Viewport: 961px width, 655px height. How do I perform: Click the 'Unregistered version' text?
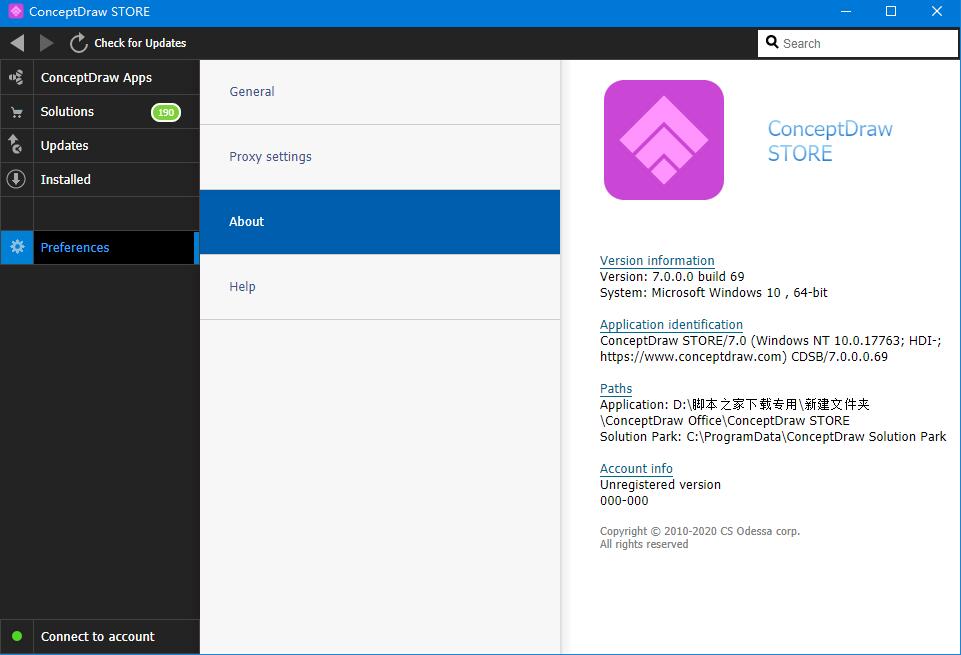click(x=660, y=485)
